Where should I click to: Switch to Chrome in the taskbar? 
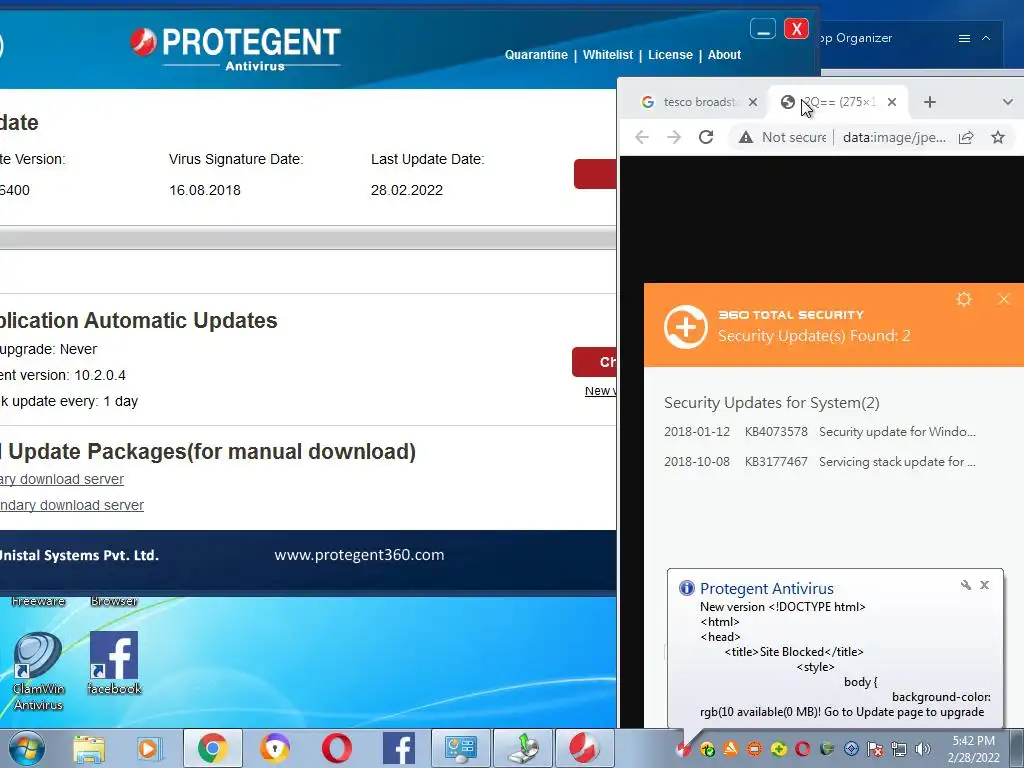[212, 748]
